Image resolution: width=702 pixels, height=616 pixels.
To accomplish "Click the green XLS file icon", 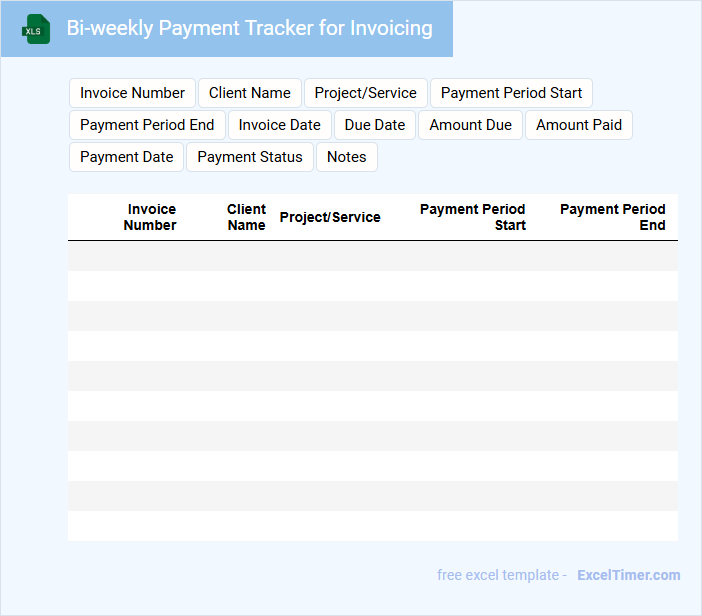I will click(36, 29).
